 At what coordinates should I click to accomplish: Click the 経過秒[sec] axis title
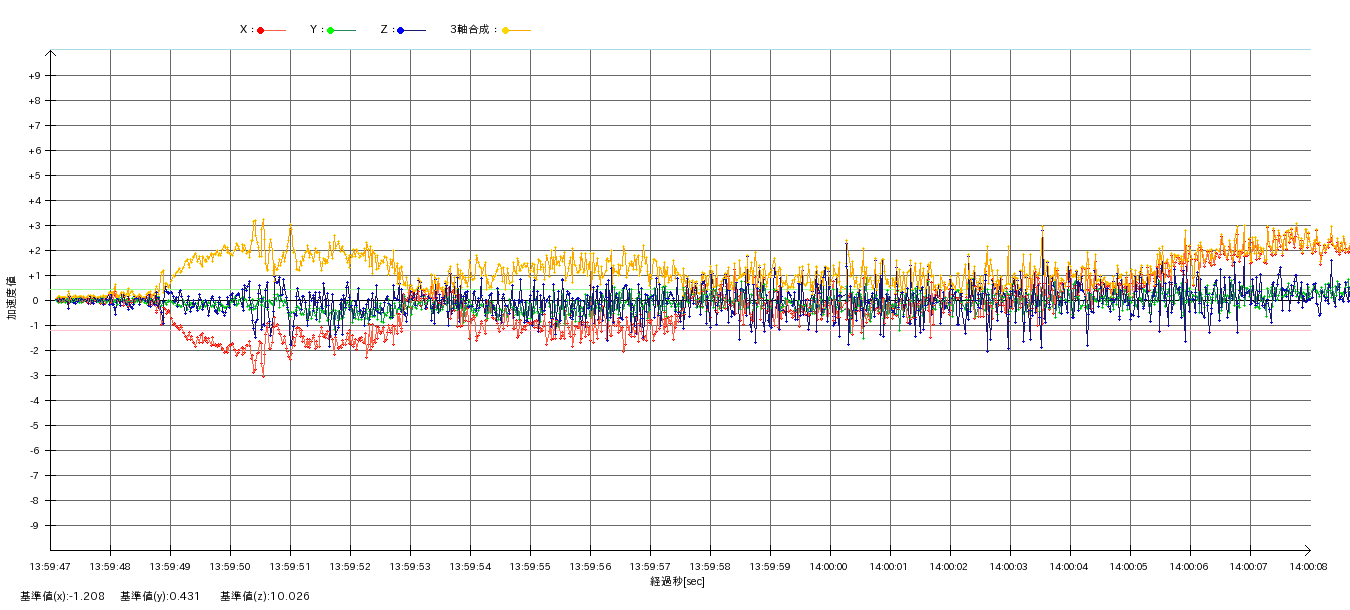pyautogui.click(x=677, y=581)
